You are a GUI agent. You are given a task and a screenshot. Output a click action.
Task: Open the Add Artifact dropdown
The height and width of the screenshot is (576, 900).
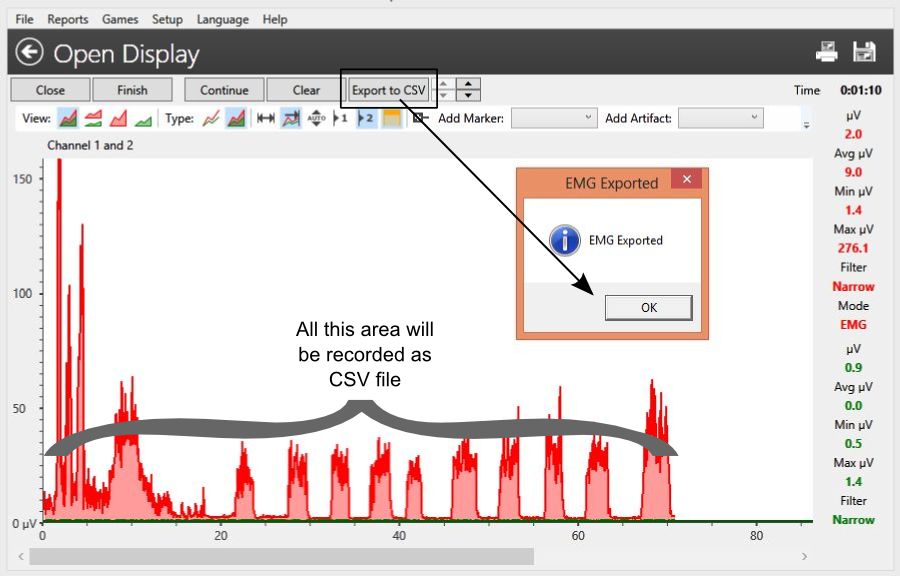(720, 118)
